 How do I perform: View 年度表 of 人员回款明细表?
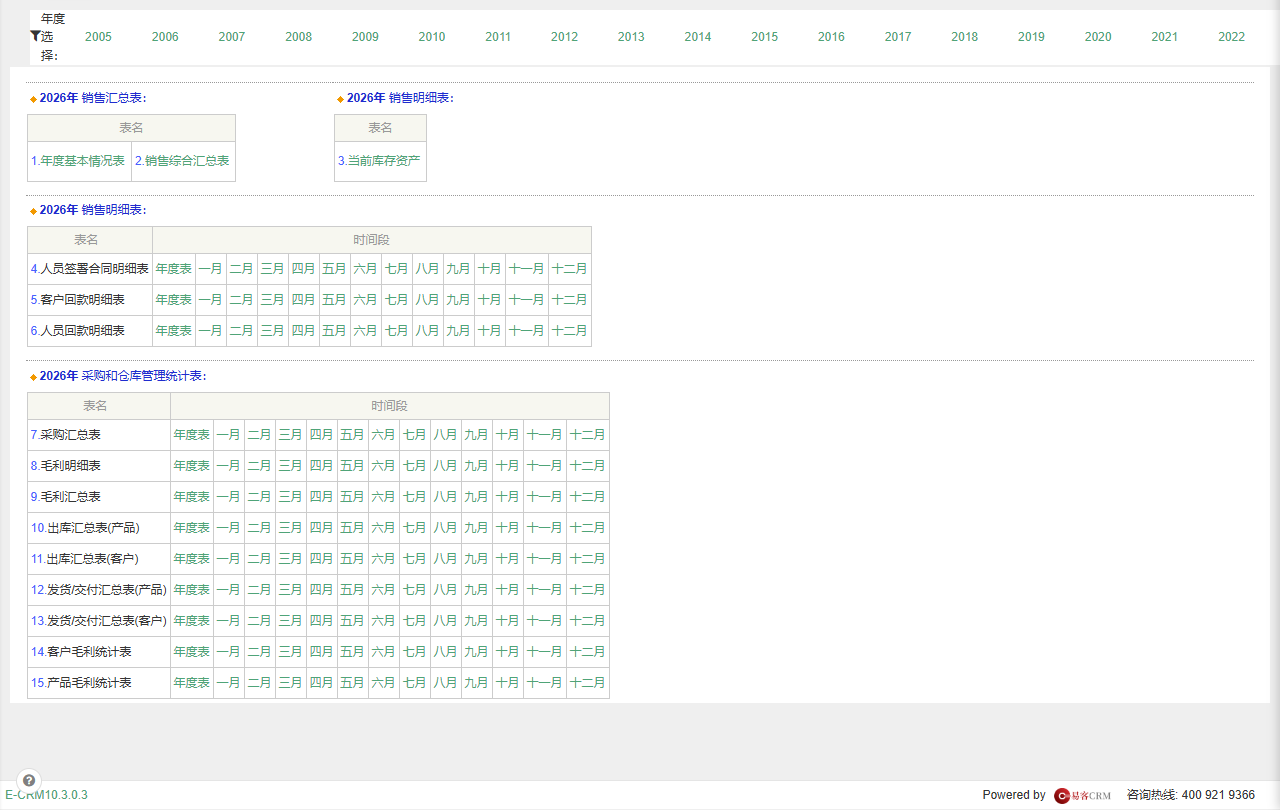pos(174,331)
